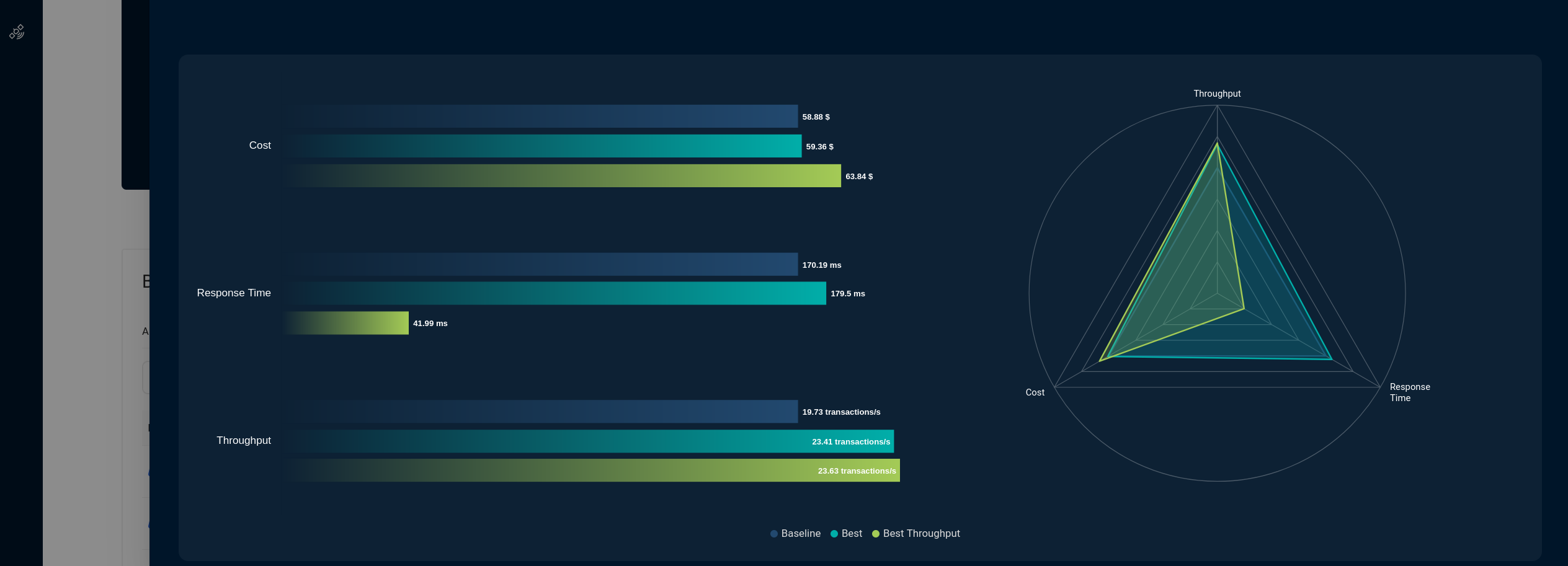Click the Cost axis label on the radar chart
The width and height of the screenshot is (1568, 566).
click(1035, 392)
